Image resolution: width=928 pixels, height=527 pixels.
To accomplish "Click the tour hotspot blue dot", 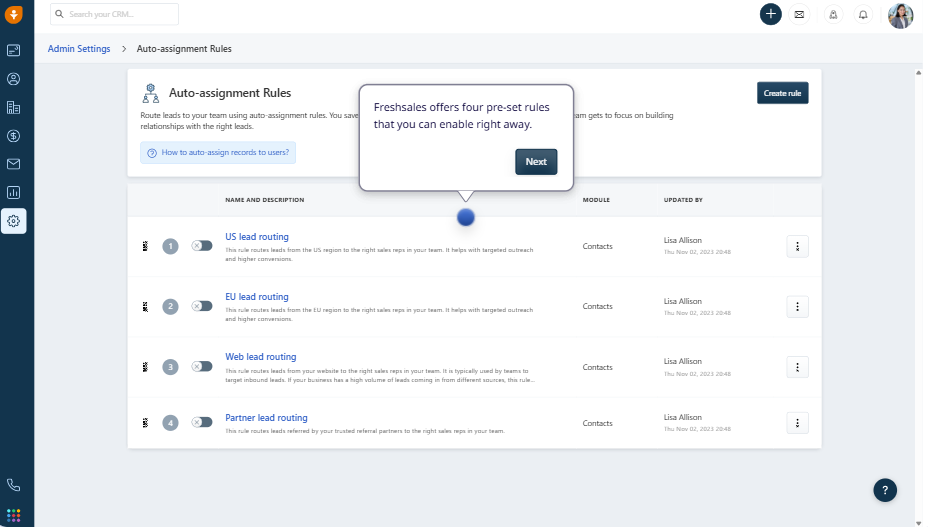I will pos(466,217).
